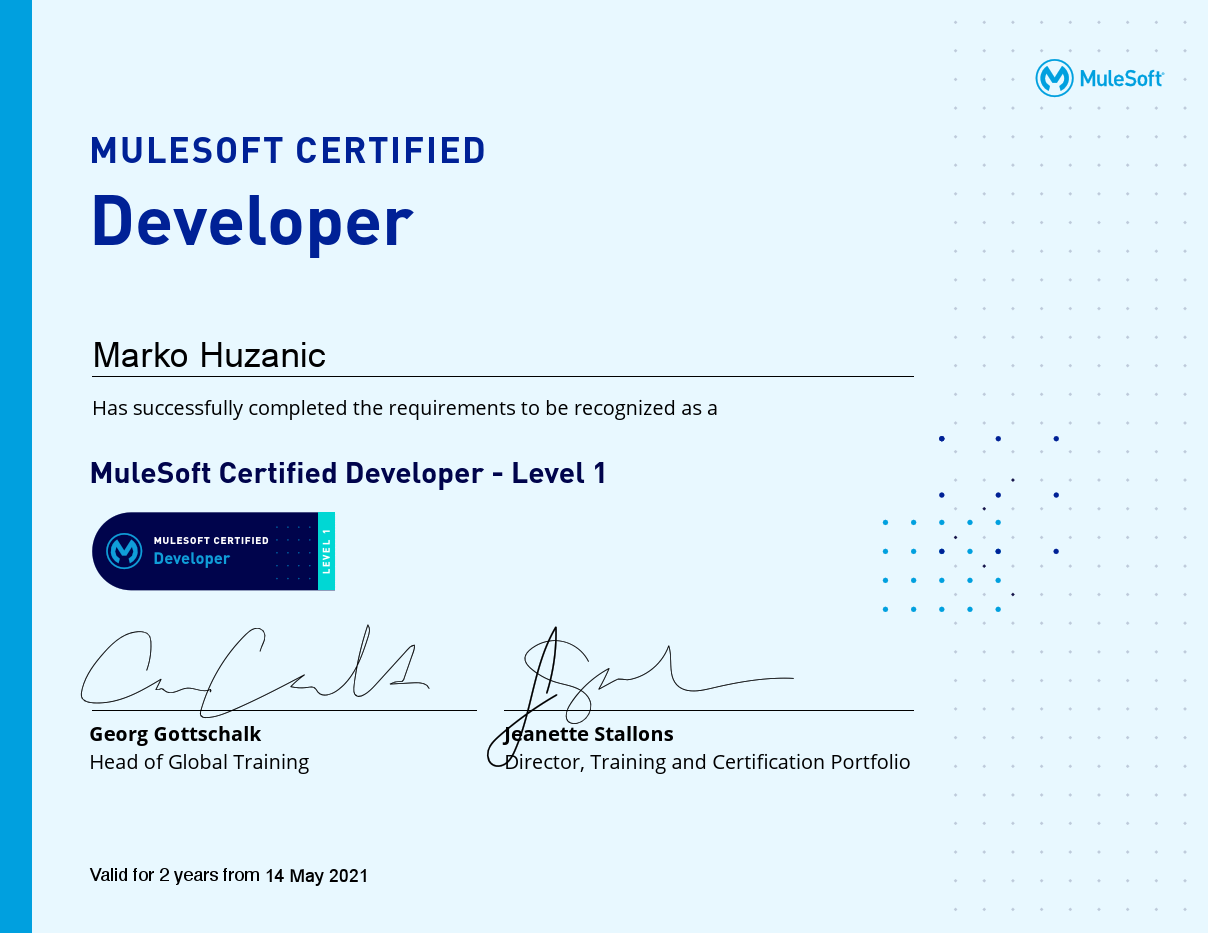Image resolution: width=1208 pixels, height=933 pixels.
Task: Select the dotted pattern decoration on right side
Action: coord(970,520)
